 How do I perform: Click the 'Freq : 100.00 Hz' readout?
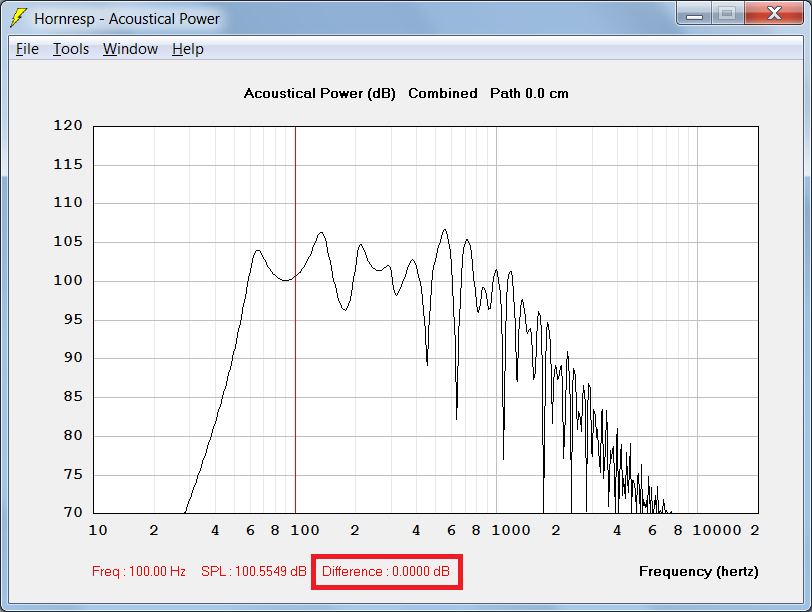(139, 571)
